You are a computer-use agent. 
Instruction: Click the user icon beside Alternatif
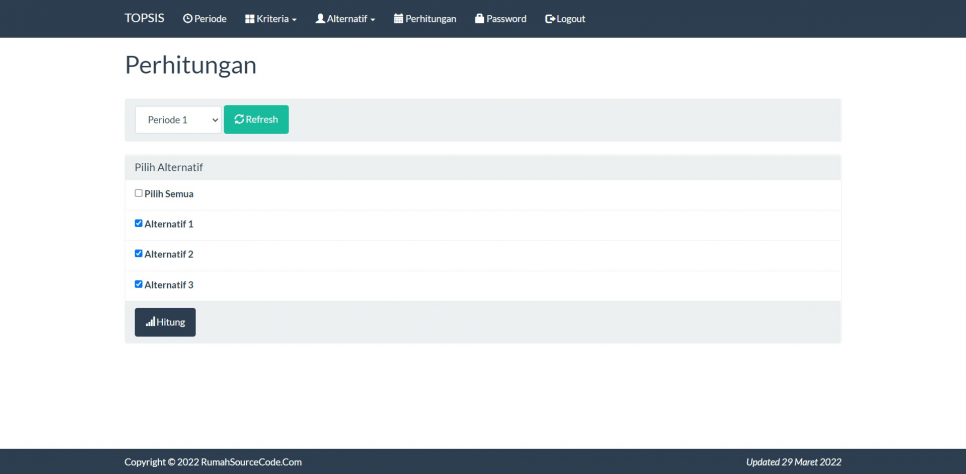[320, 19]
